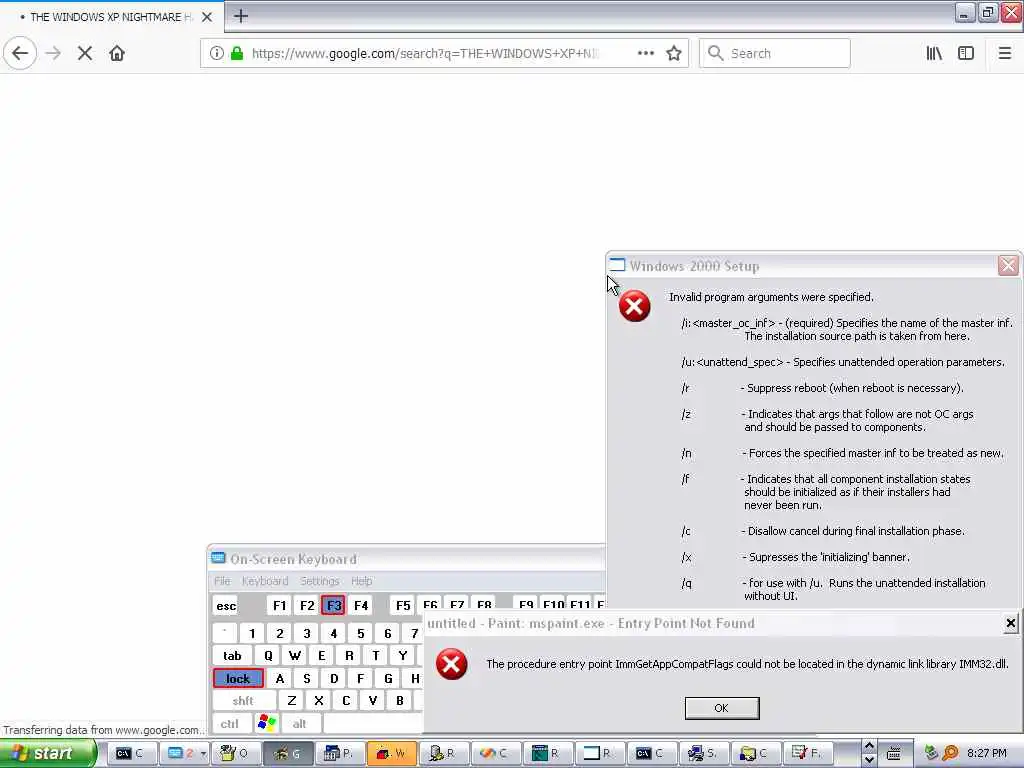This screenshot has width=1024, height=768.
Task: Click the Windows 2000 Setup title bar icon
Action: pyautogui.click(x=617, y=265)
